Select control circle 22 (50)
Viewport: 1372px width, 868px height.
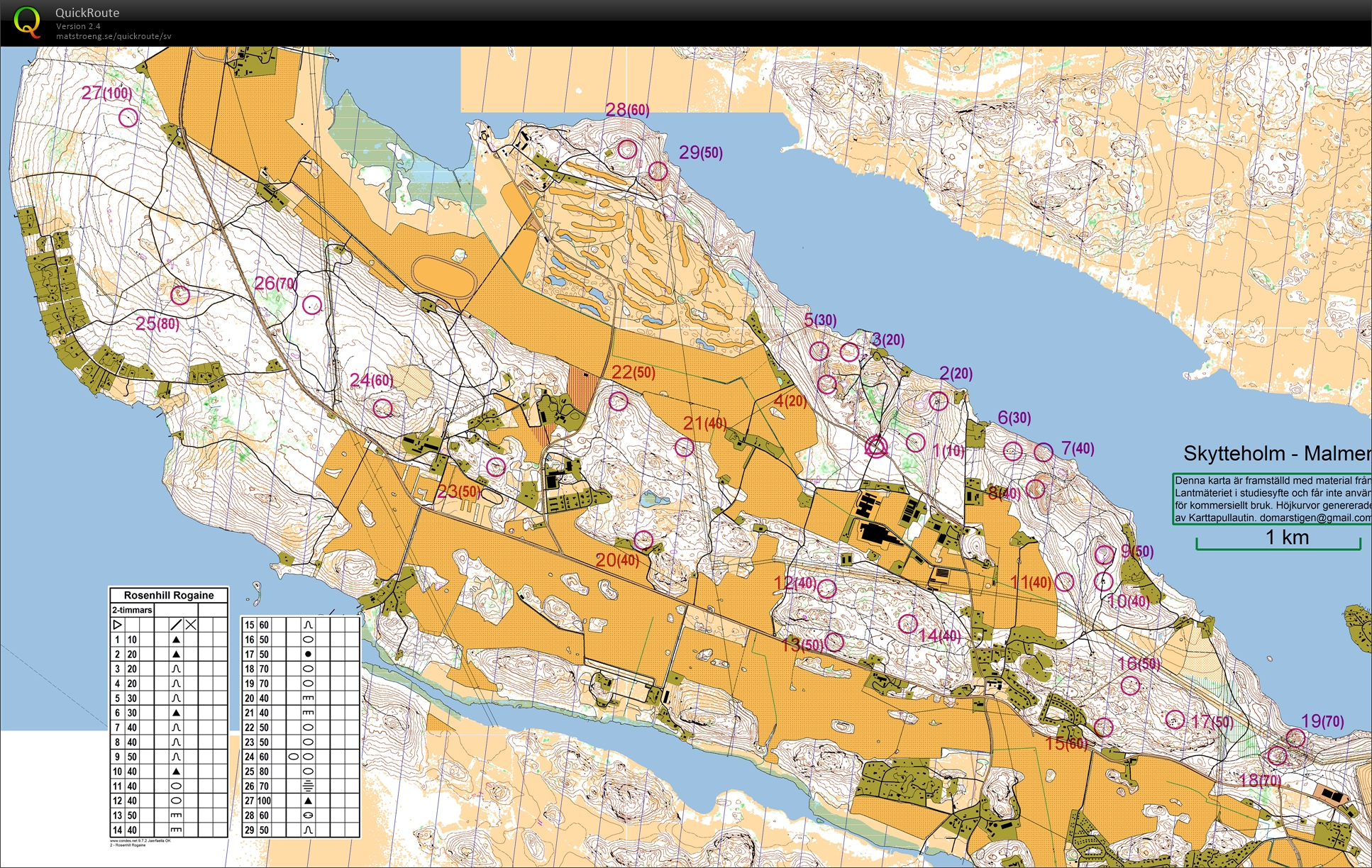[619, 401]
